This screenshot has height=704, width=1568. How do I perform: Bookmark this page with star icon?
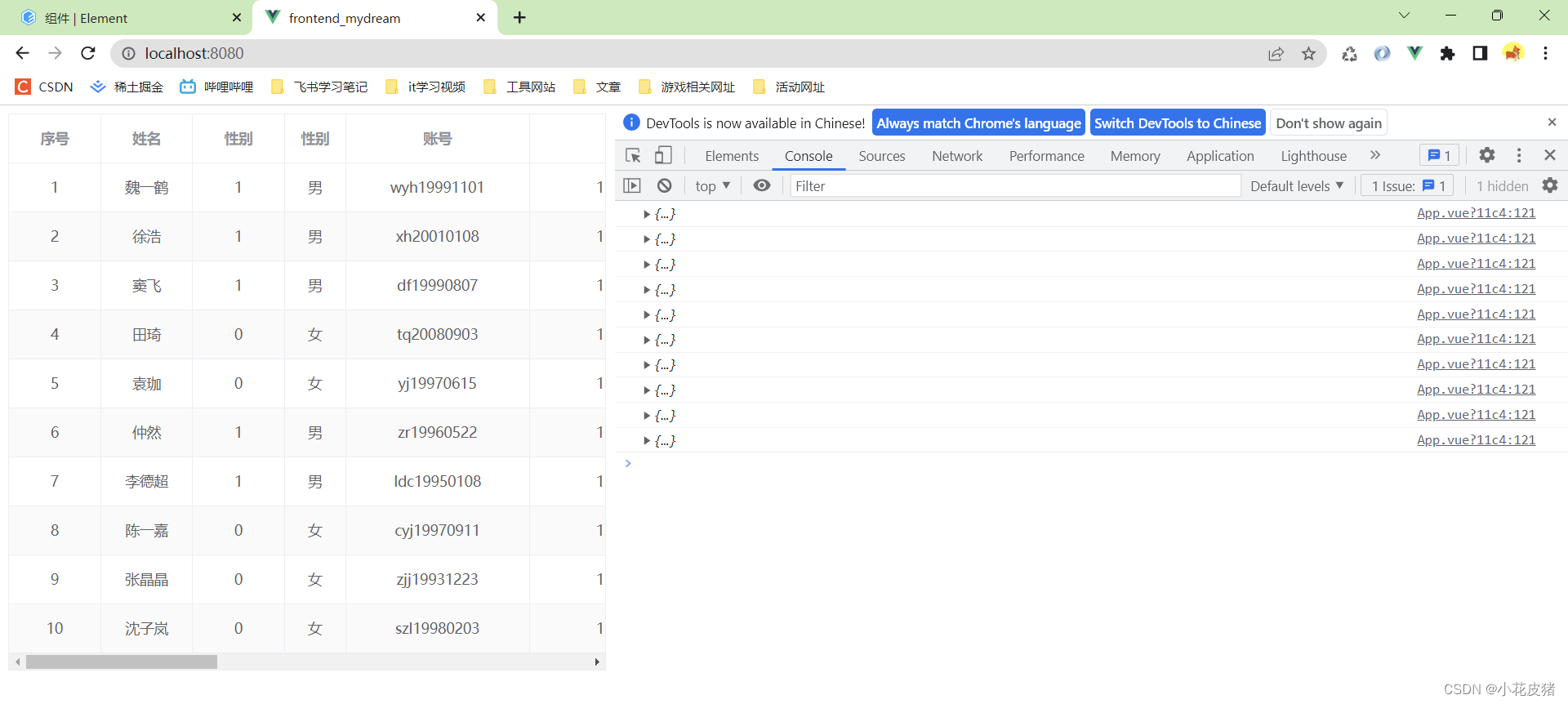(x=1308, y=54)
